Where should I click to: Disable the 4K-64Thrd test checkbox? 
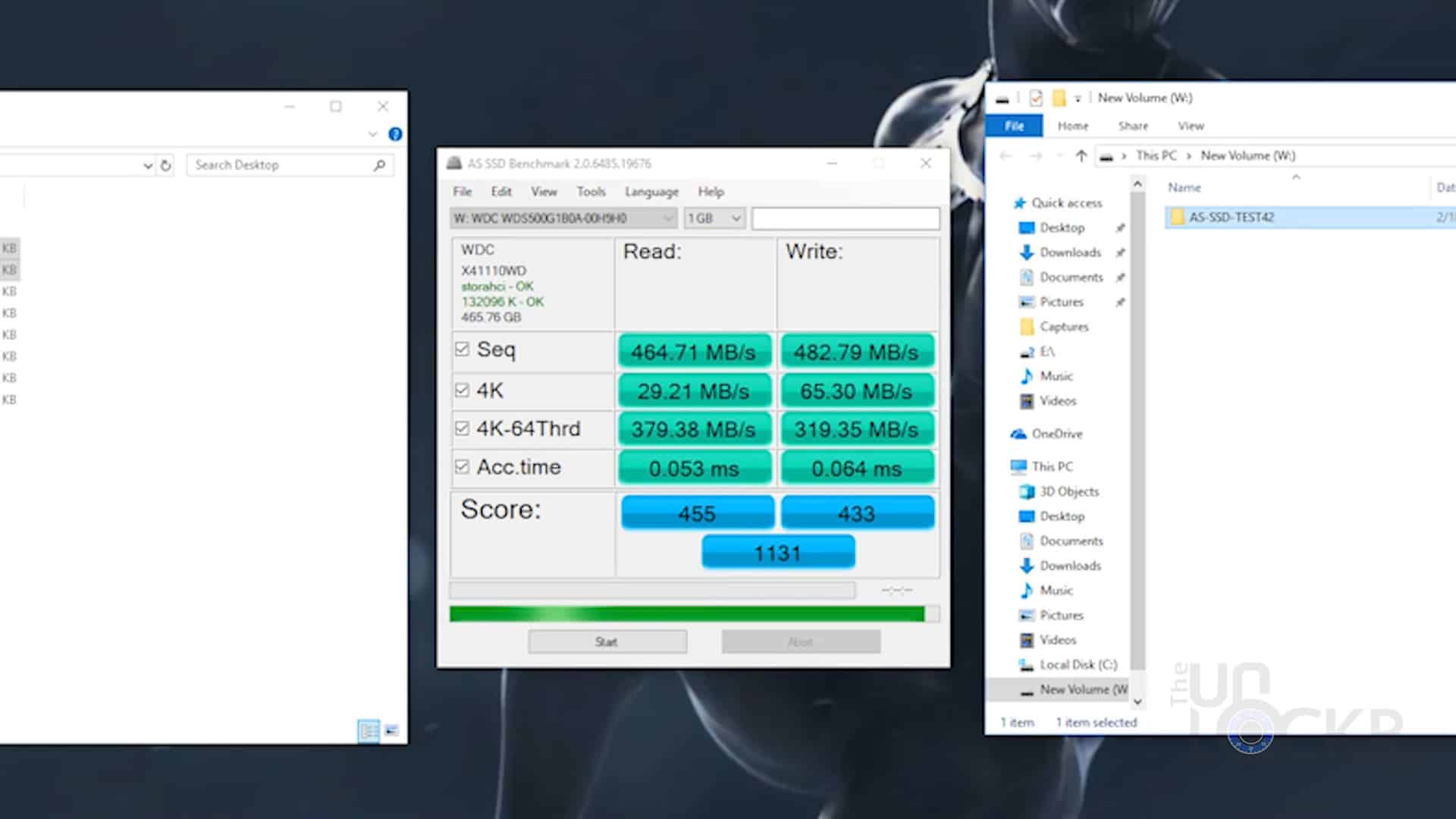pos(463,428)
